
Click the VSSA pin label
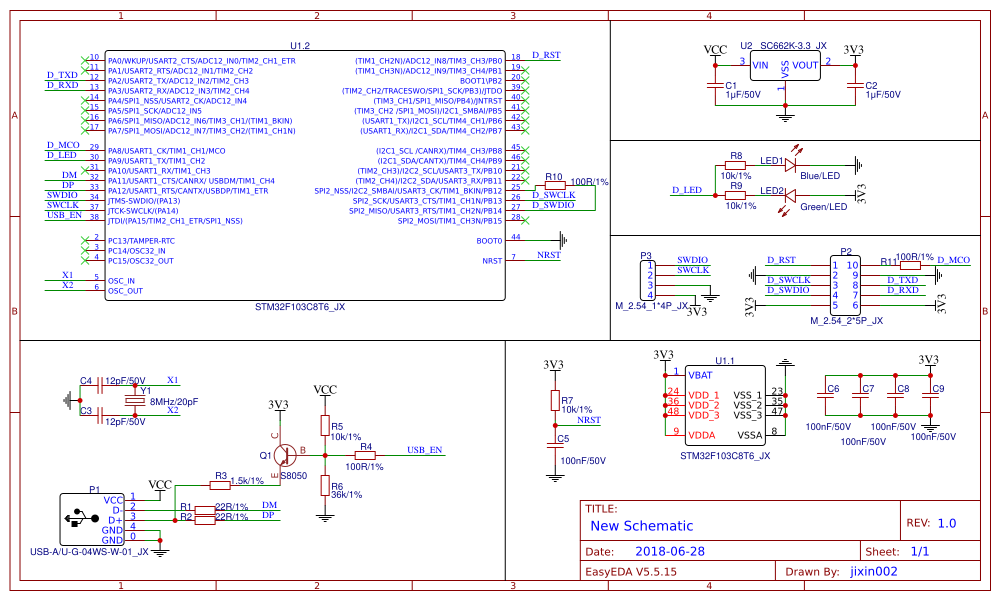(x=750, y=435)
